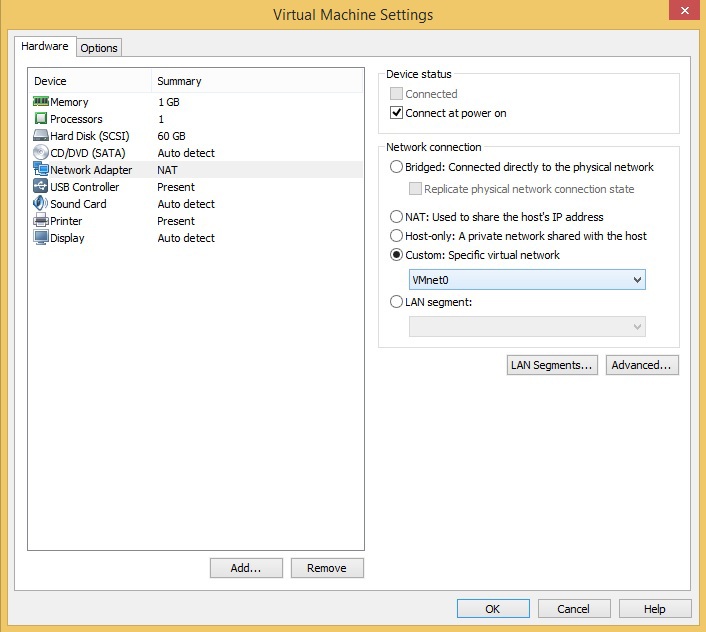Switch to the Options tab
This screenshot has width=706, height=632.
[99, 48]
